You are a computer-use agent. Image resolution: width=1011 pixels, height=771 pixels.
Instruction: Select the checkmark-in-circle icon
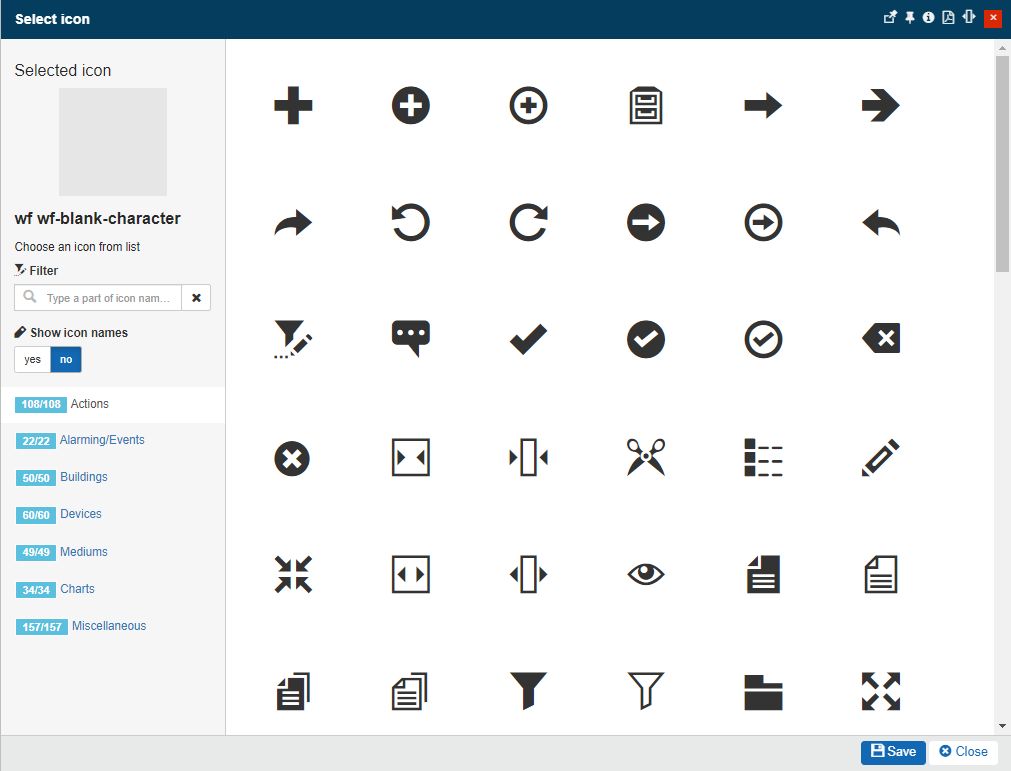pyautogui.click(x=645, y=339)
